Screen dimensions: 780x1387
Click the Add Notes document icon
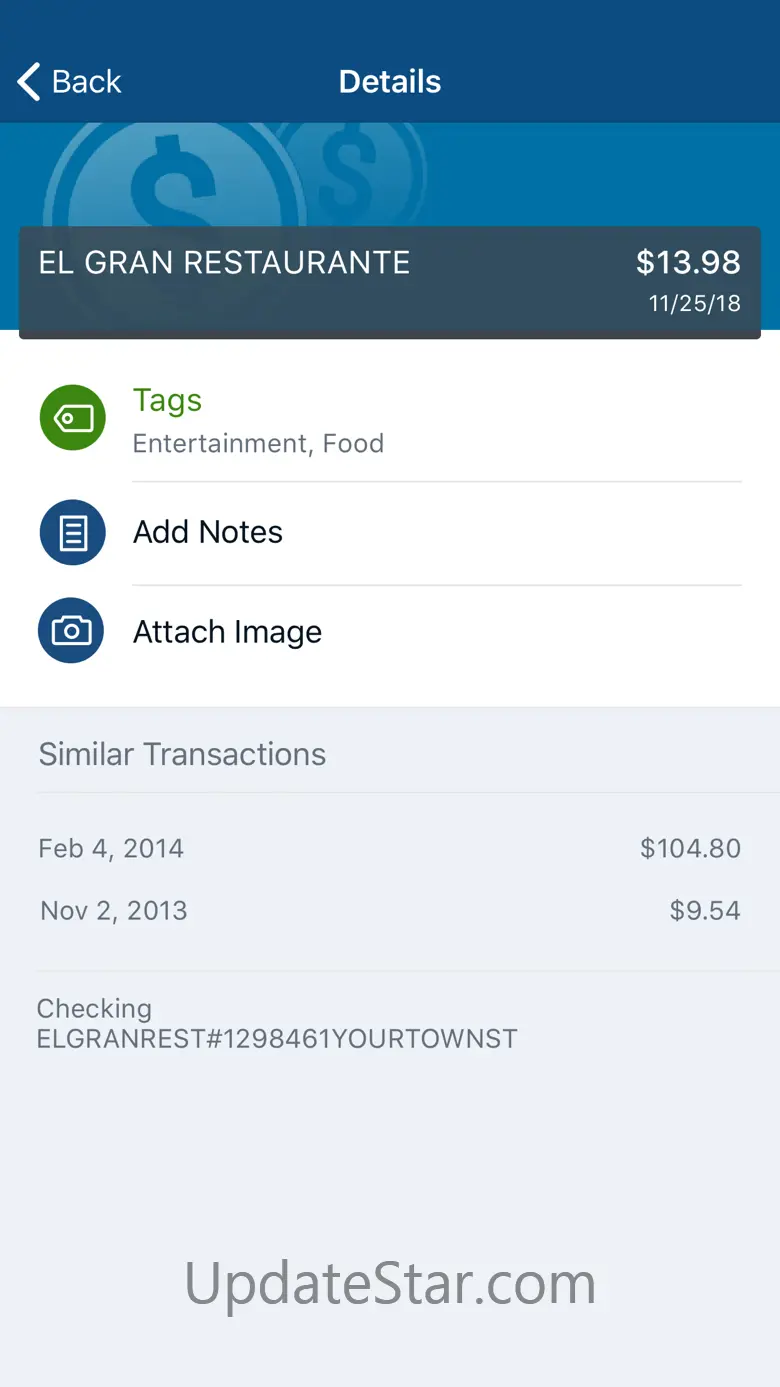click(73, 532)
